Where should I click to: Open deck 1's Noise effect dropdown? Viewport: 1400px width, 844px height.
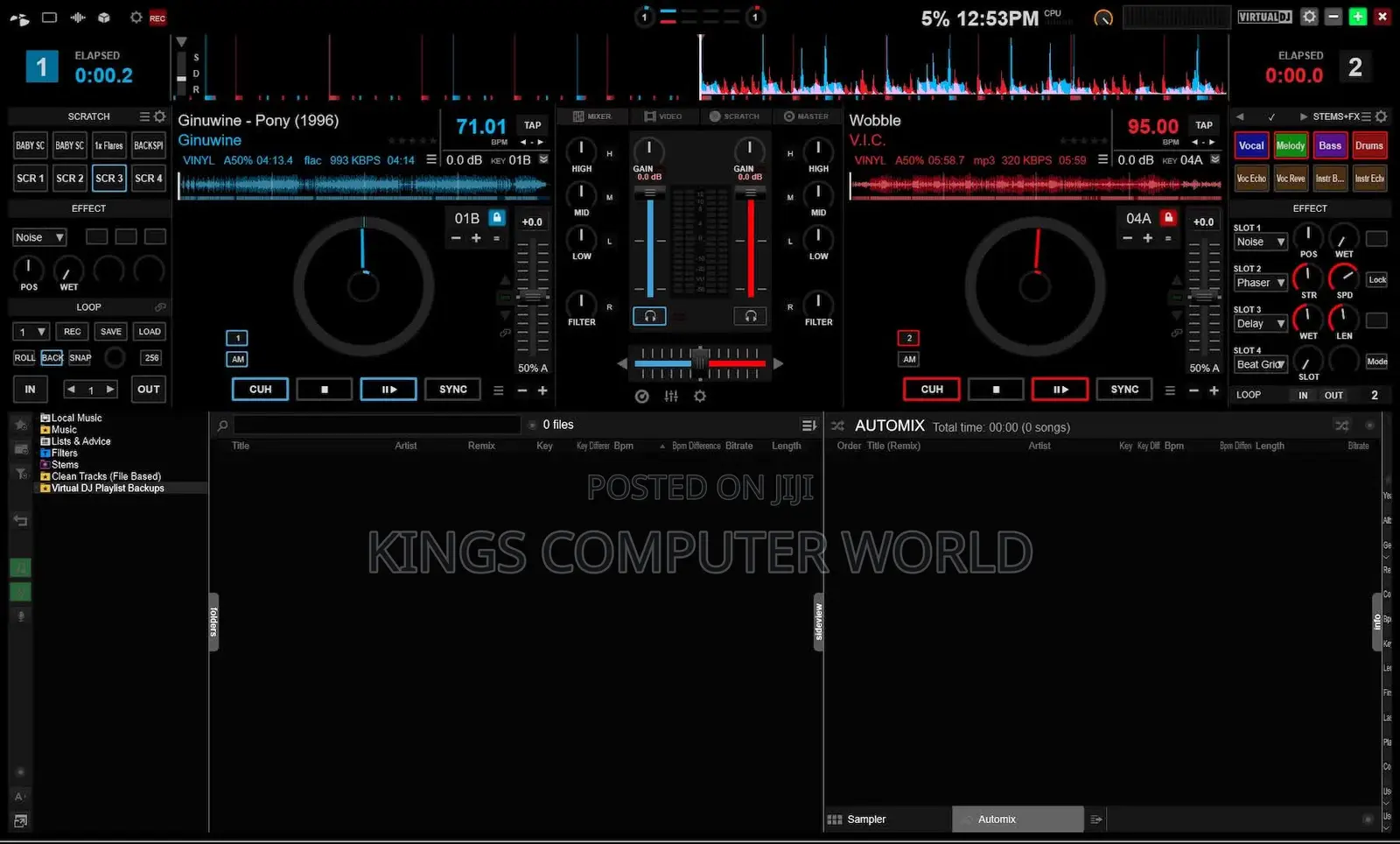(39, 237)
